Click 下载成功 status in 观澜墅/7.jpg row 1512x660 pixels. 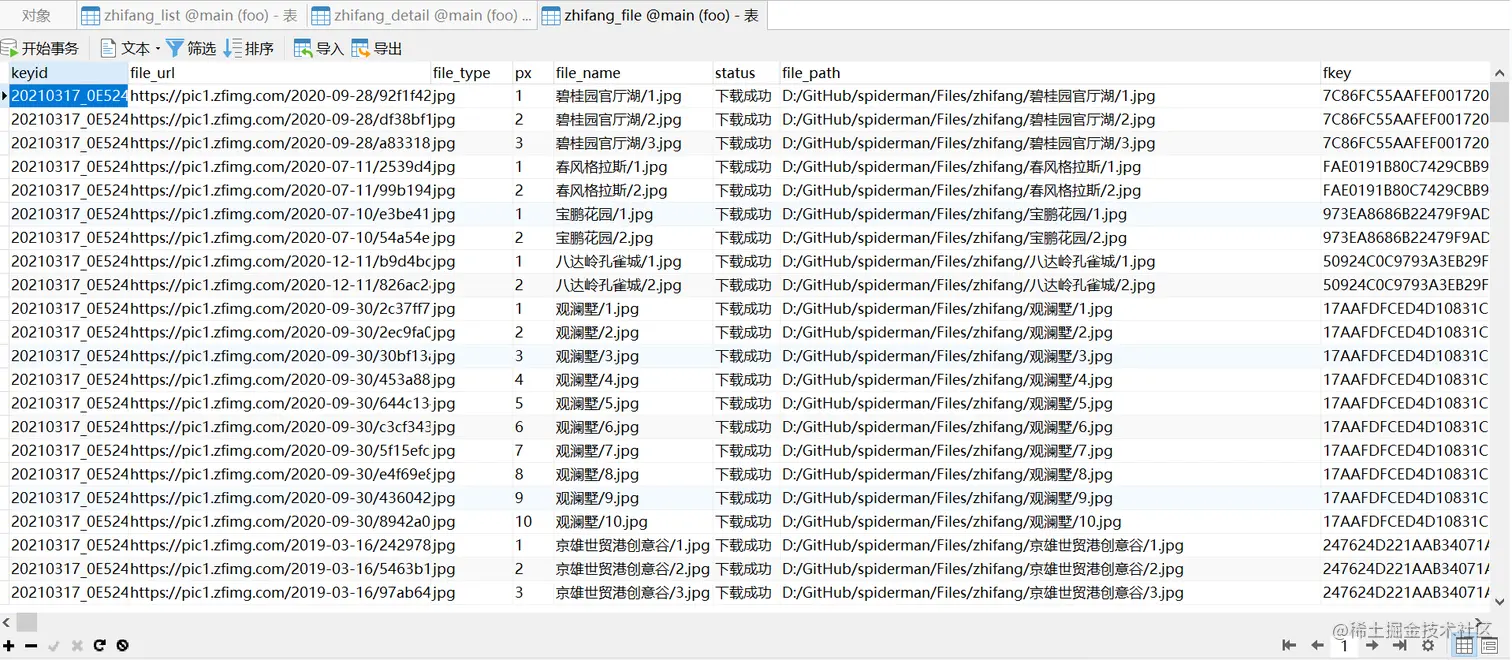(x=746, y=451)
